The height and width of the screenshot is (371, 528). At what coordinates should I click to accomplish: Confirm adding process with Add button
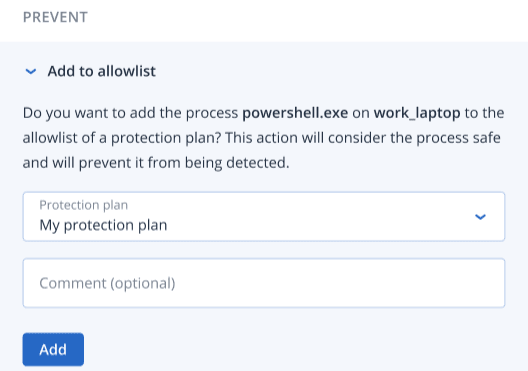tap(53, 349)
